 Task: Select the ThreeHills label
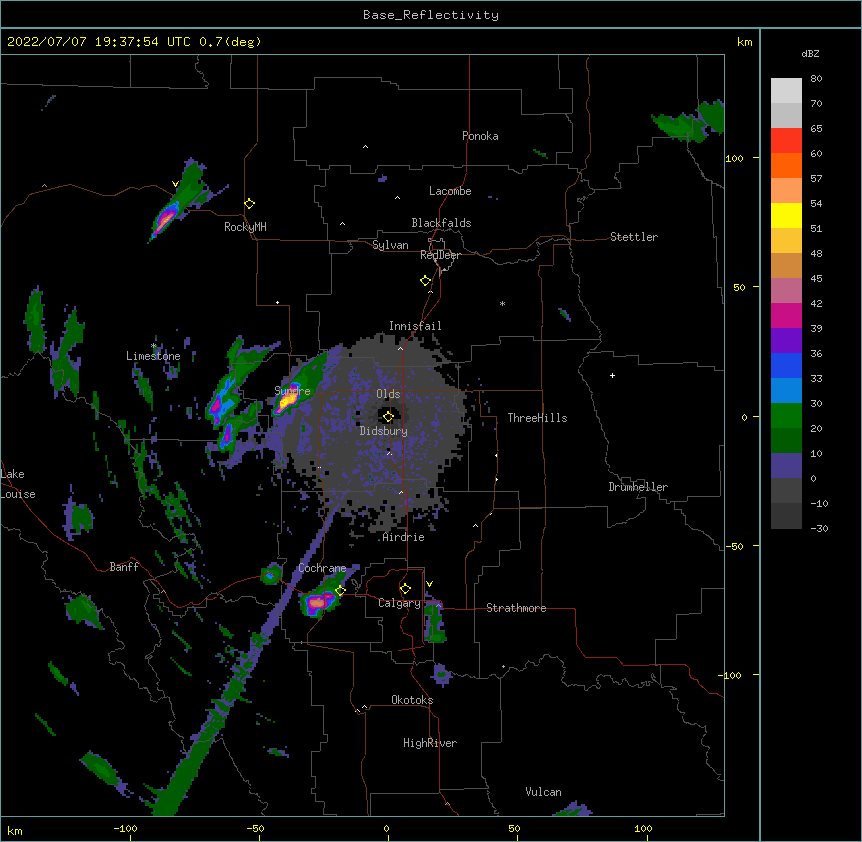pyautogui.click(x=537, y=418)
